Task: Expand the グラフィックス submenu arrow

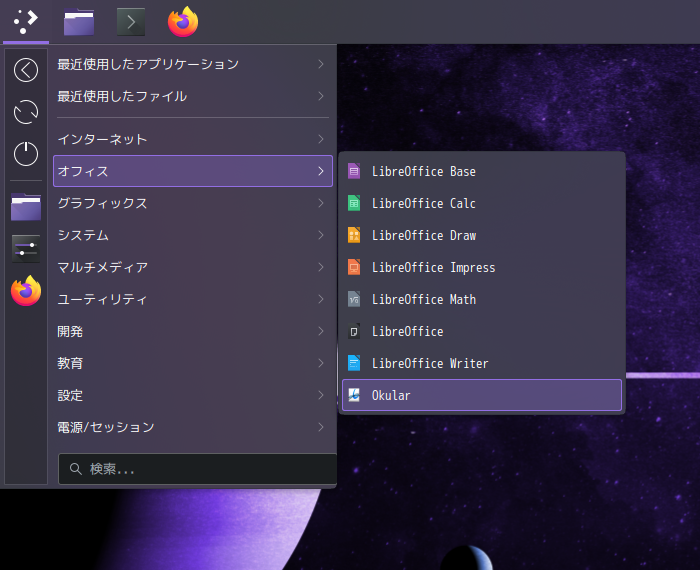Action: coord(321,203)
